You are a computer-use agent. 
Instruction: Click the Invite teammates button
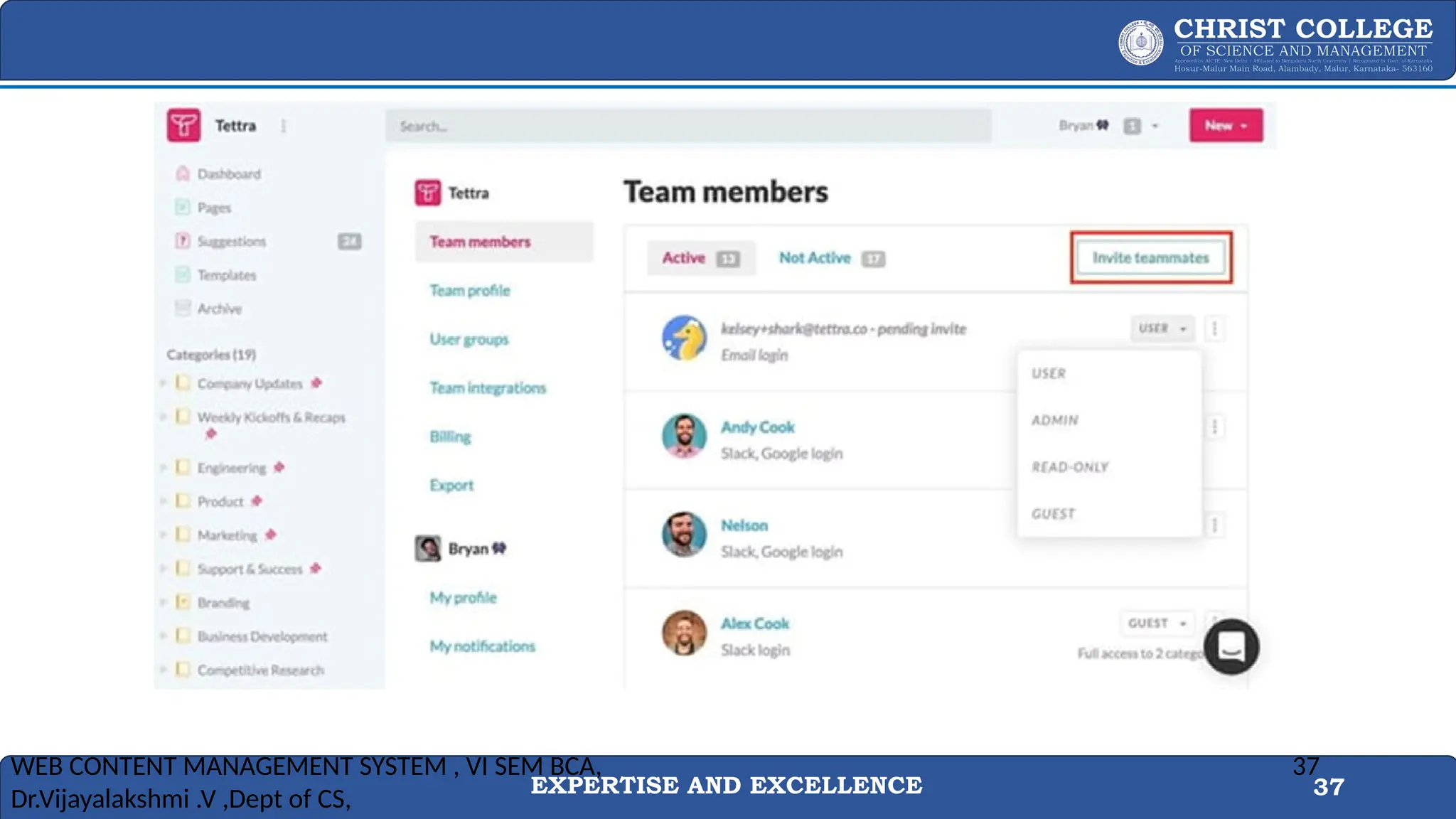[x=1150, y=258]
